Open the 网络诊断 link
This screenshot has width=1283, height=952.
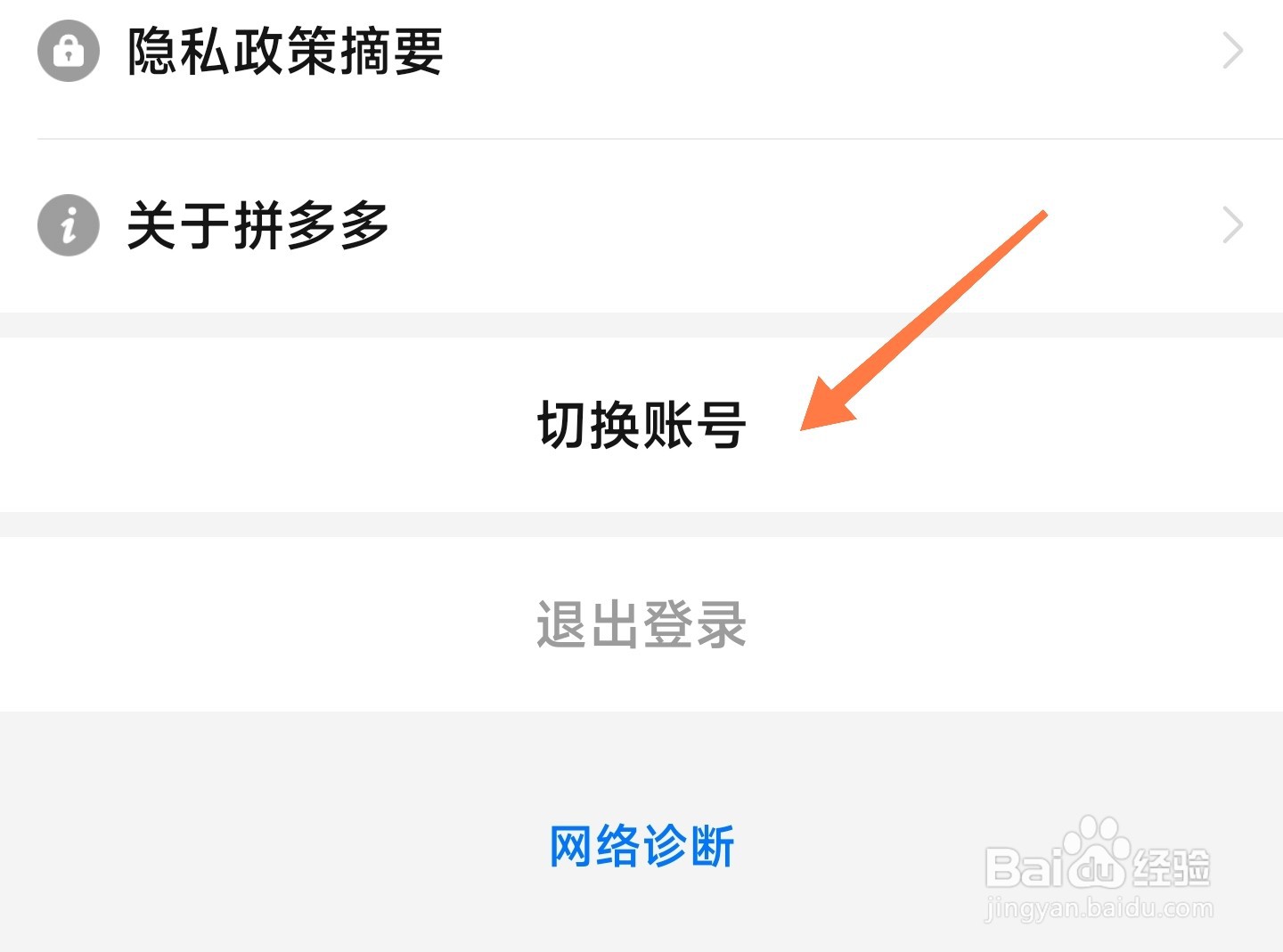(x=641, y=846)
